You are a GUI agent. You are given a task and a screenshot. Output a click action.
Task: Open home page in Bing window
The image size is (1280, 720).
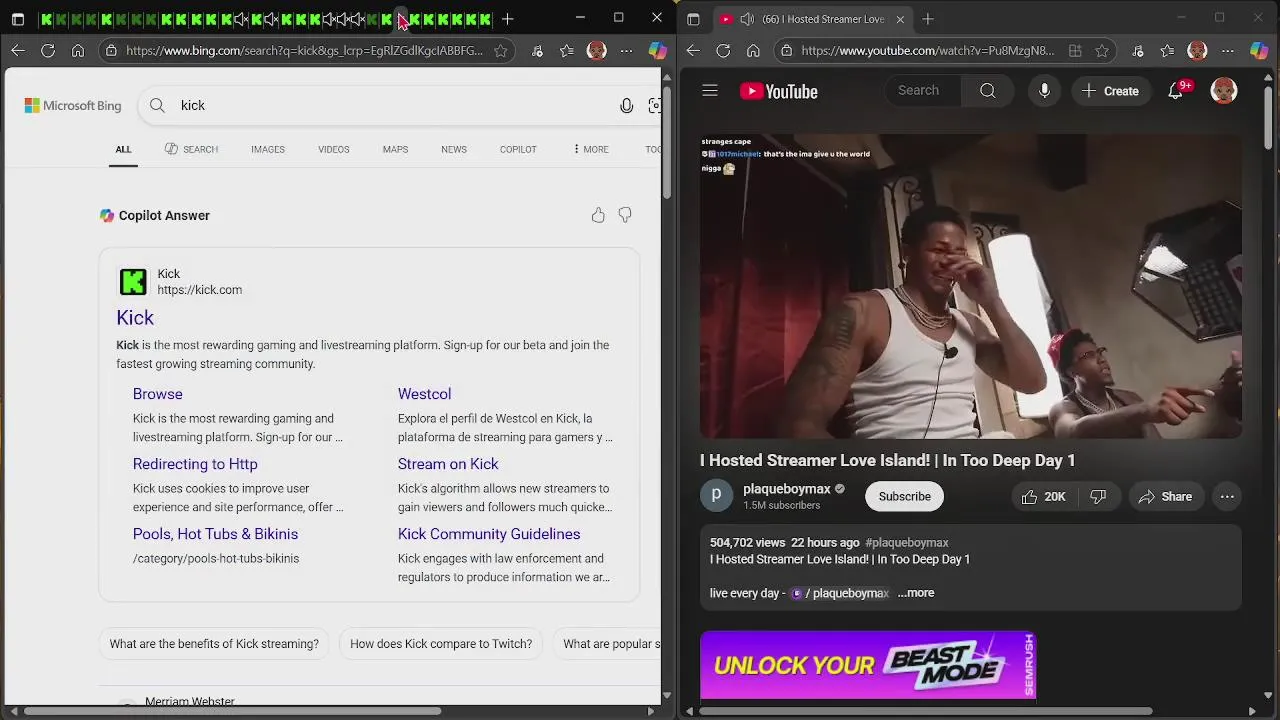point(78,50)
